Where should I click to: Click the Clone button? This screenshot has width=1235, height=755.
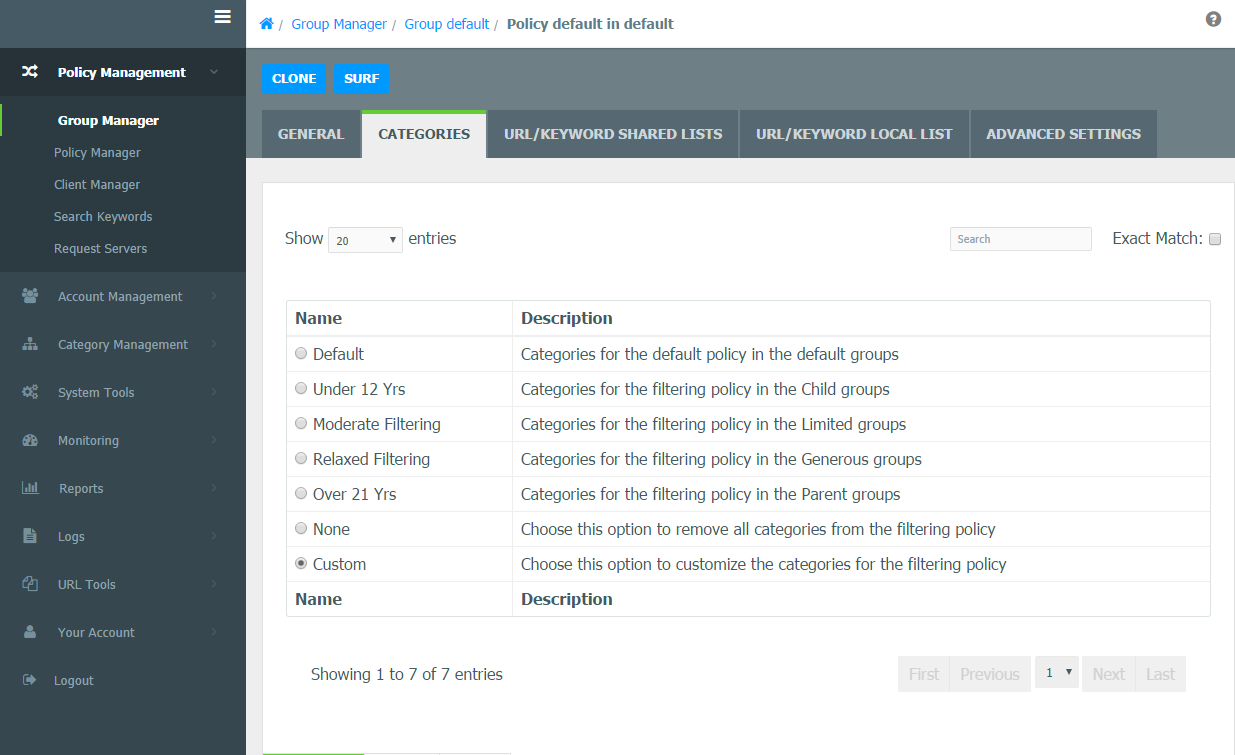tap(294, 79)
